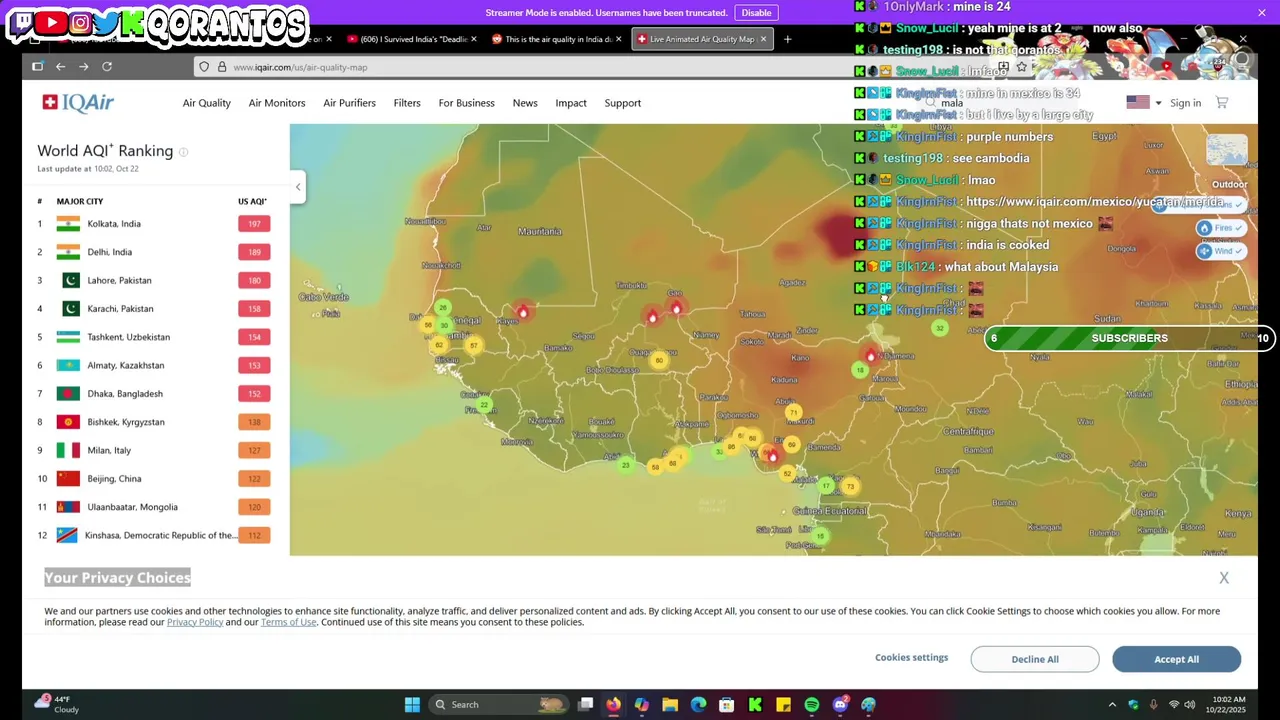
Task: Reload the page with the refresh icon
Action: pyautogui.click(x=107, y=67)
